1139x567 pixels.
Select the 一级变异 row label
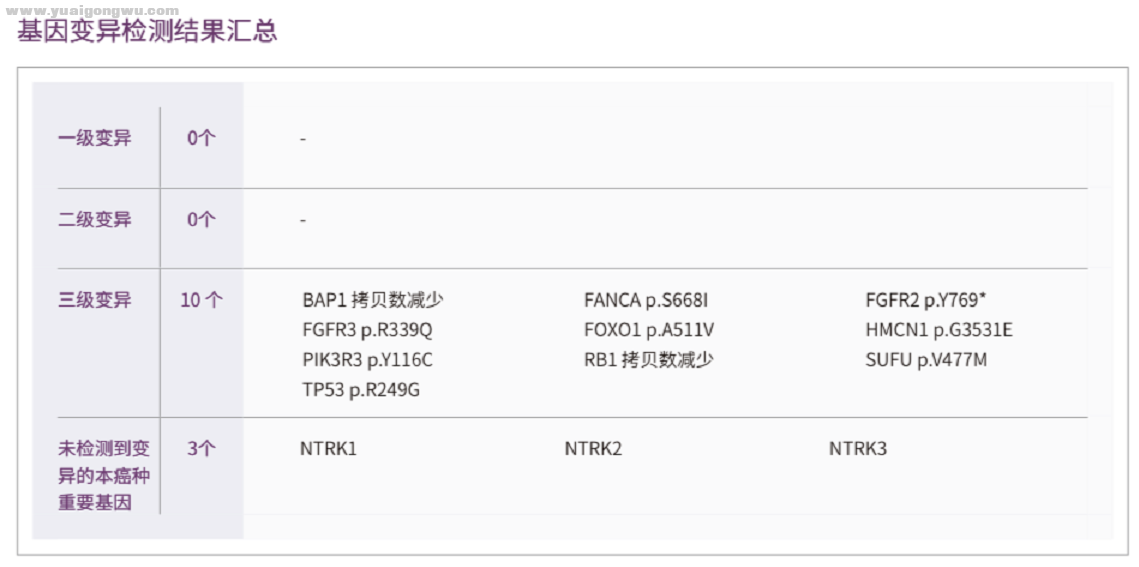(x=95, y=138)
